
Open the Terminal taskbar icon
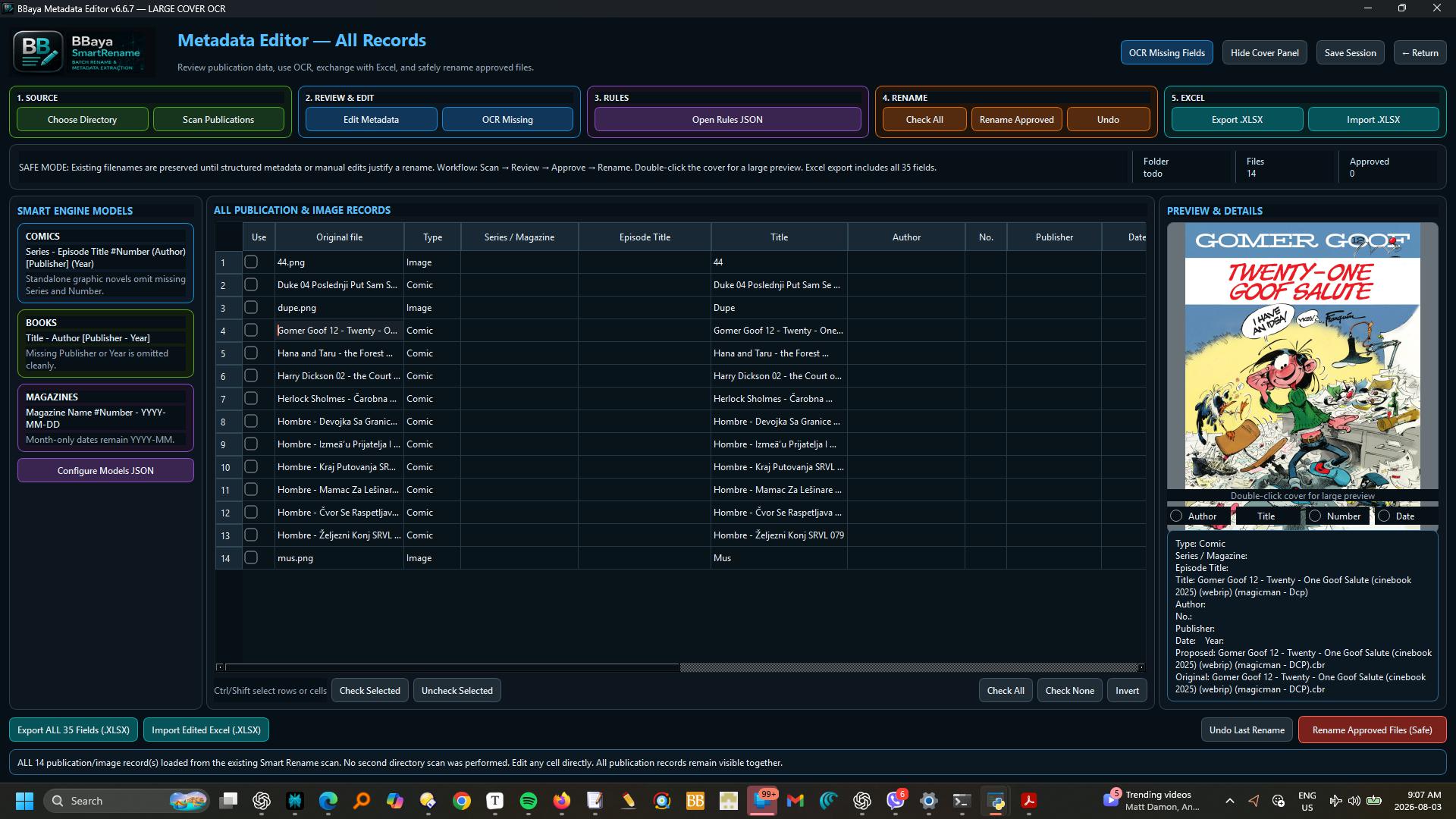point(962,801)
